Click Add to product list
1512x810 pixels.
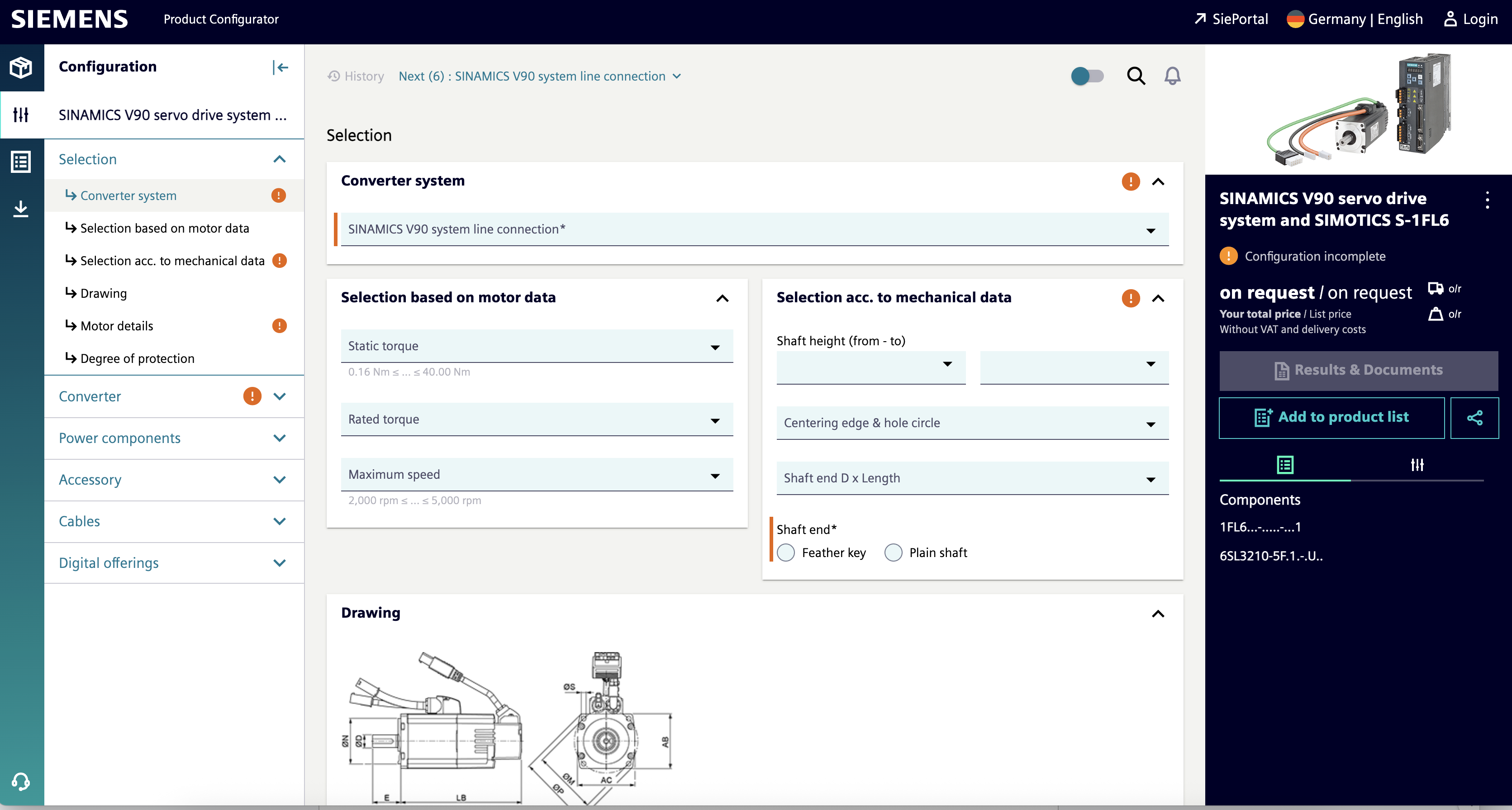[x=1332, y=417]
